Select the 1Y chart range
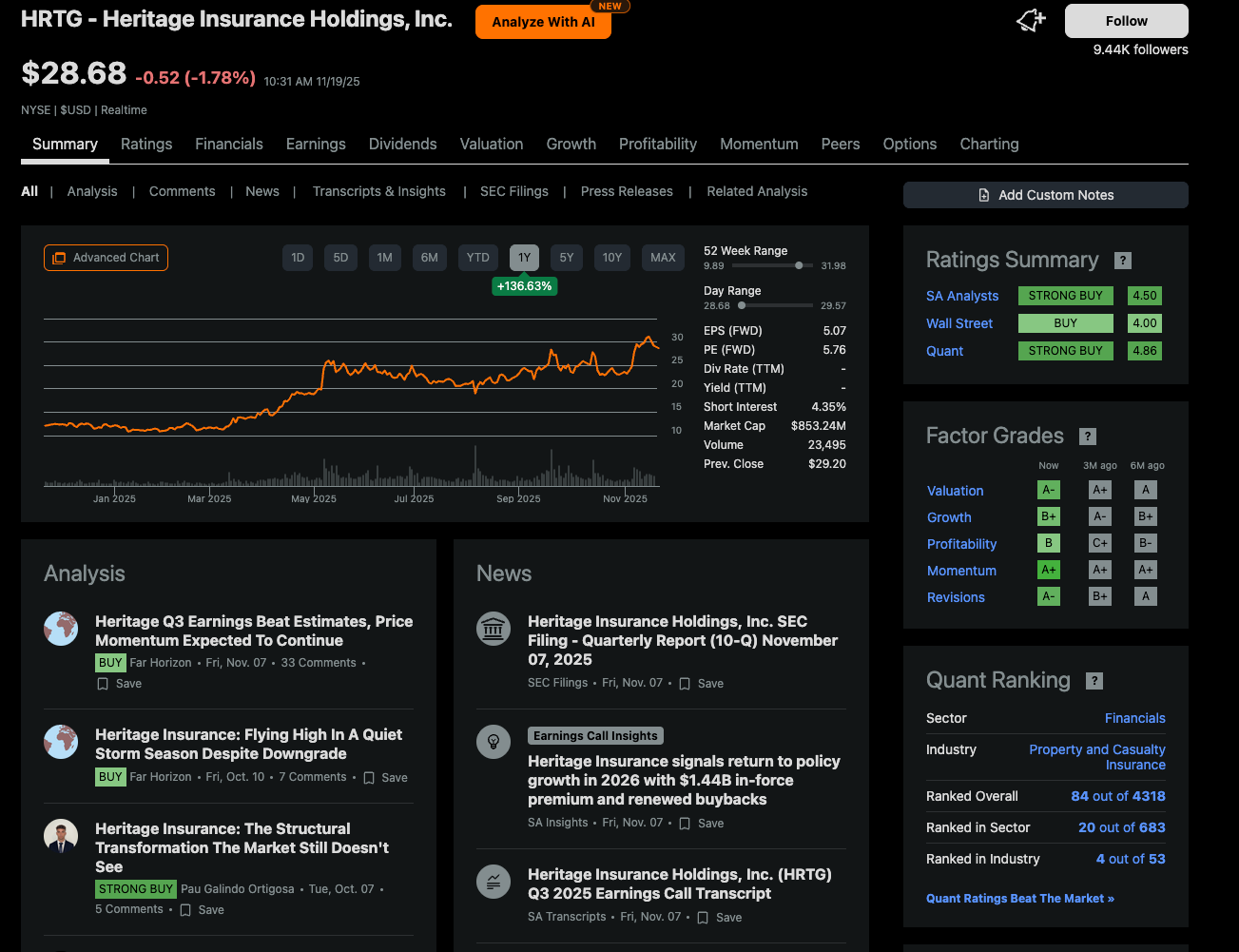The image size is (1239, 952). (524, 258)
